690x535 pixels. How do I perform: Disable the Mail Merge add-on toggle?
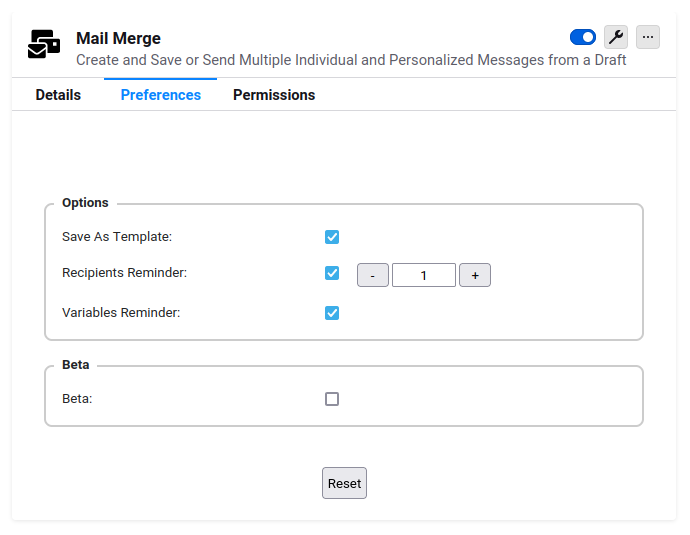(x=583, y=37)
